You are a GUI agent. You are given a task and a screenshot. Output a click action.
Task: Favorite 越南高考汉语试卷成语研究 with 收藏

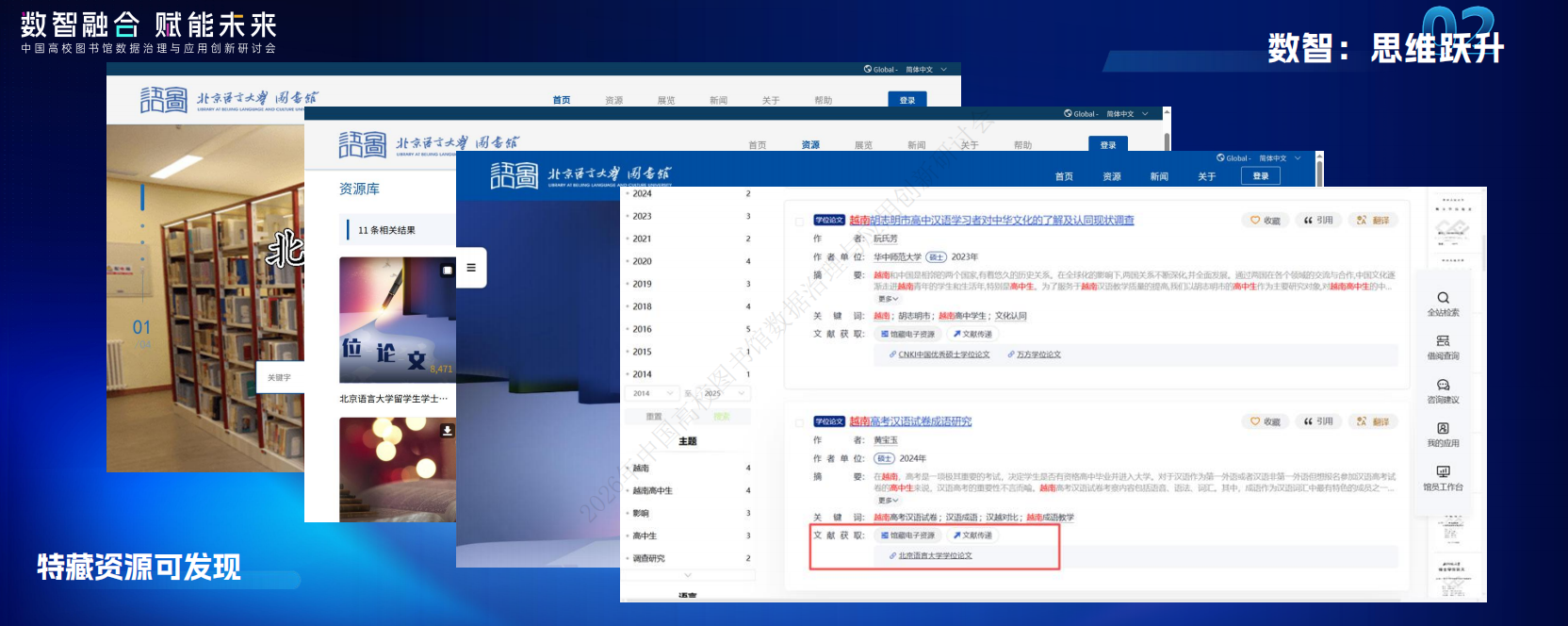(x=1265, y=421)
